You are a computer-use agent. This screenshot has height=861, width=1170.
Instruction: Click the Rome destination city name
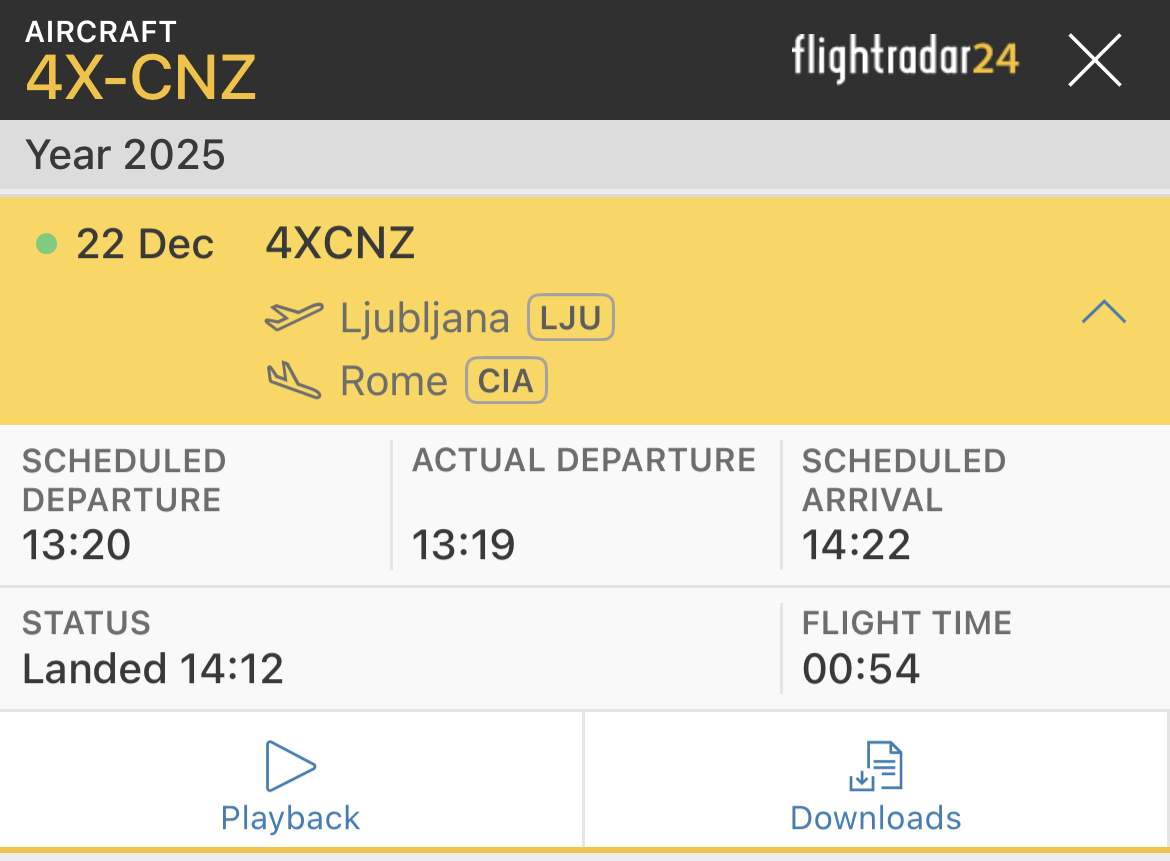(394, 381)
